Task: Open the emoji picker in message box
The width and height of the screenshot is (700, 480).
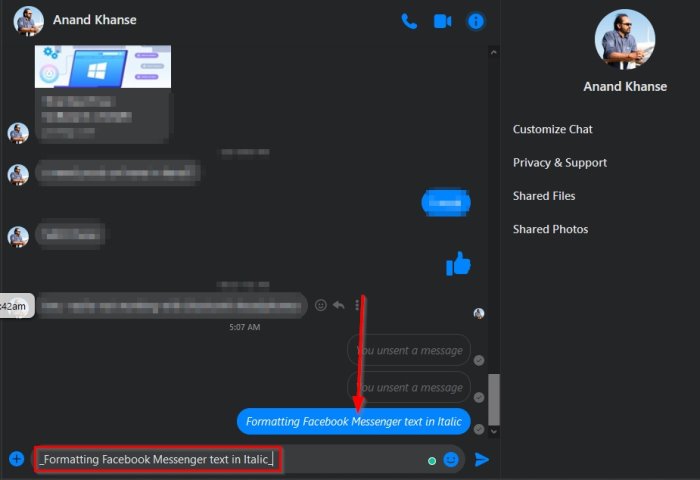Action: (x=451, y=459)
